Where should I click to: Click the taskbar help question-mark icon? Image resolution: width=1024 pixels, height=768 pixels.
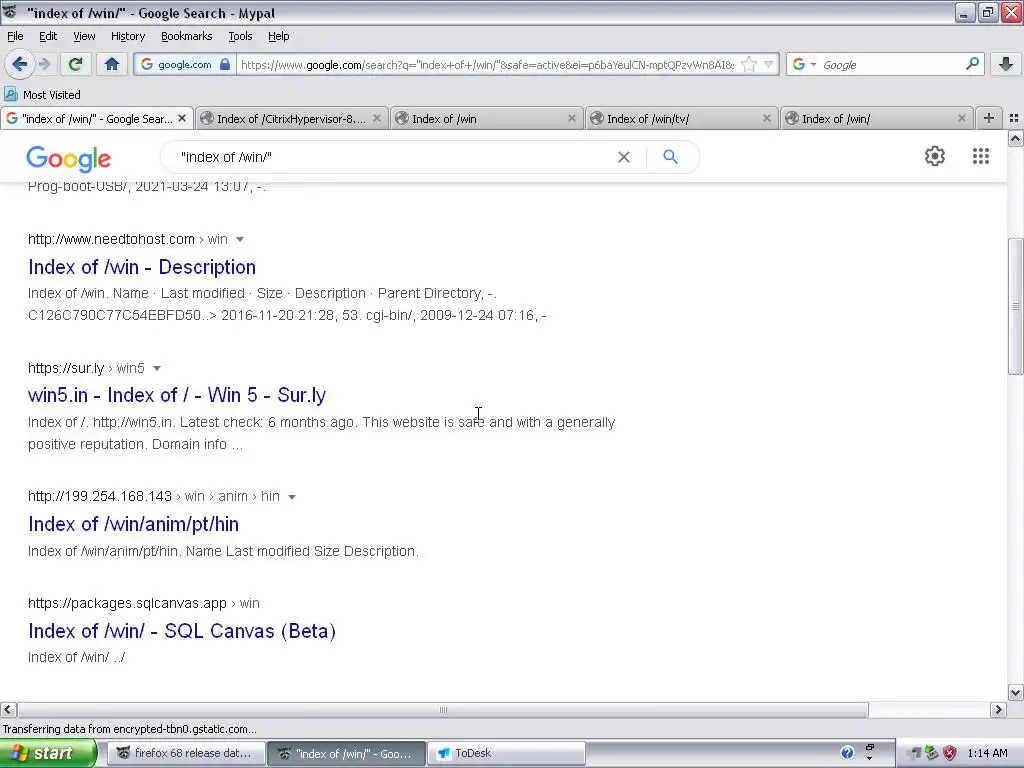[x=847, y=753]
